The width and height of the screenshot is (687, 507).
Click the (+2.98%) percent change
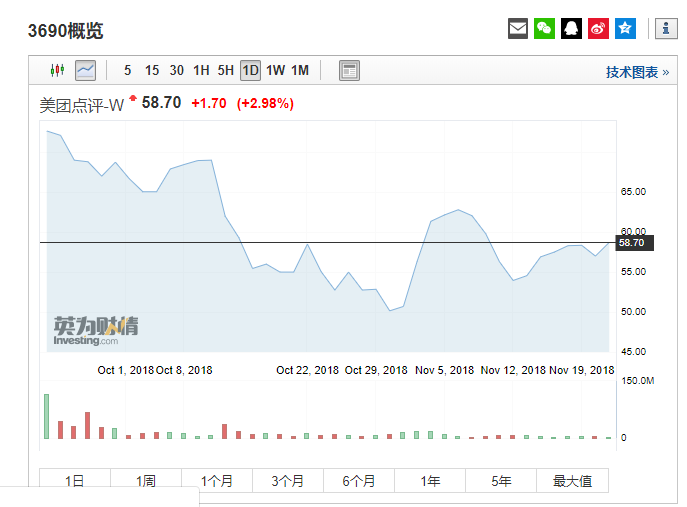pos(265,103)
